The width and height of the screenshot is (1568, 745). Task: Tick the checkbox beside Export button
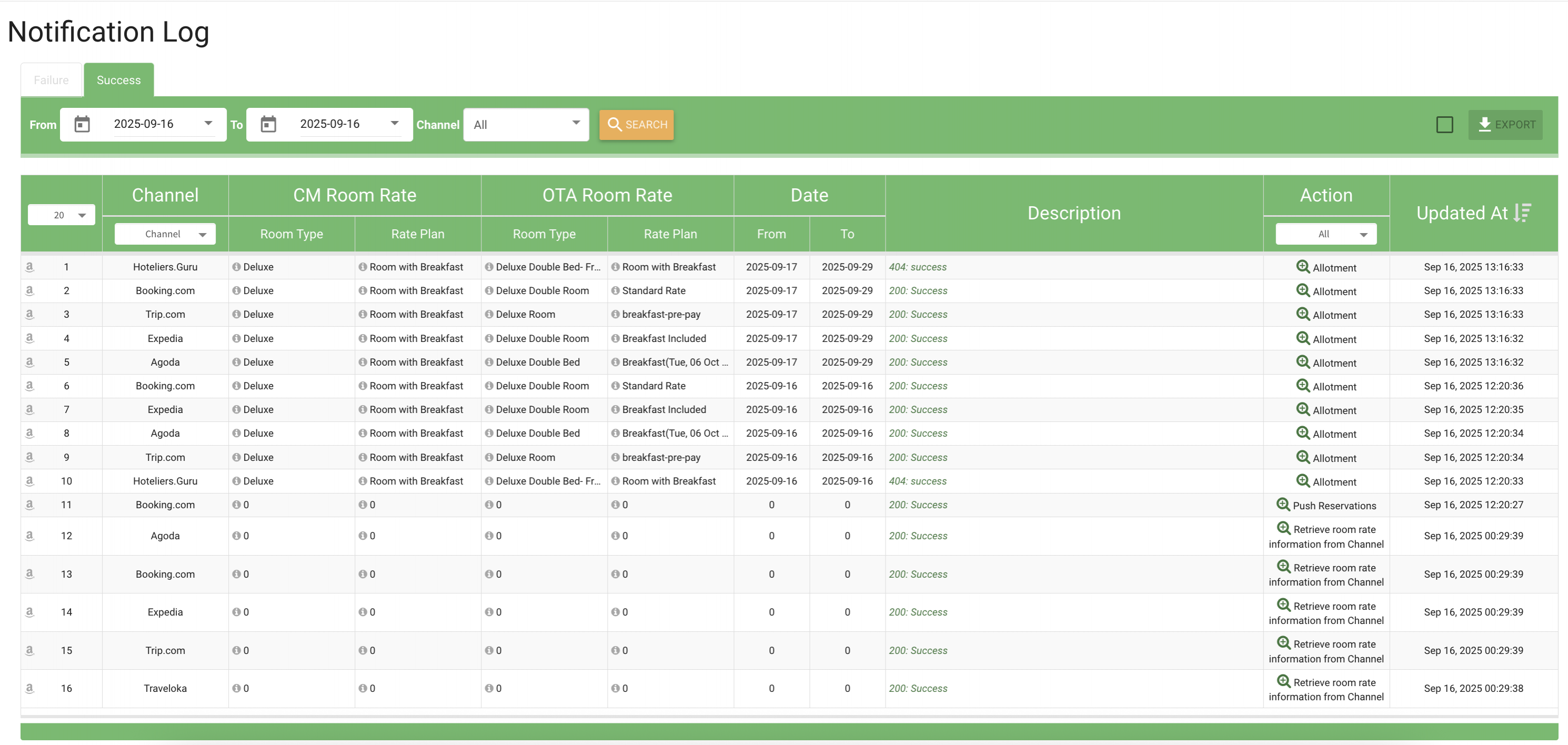pyautogui.click(x=1444, y=125)
